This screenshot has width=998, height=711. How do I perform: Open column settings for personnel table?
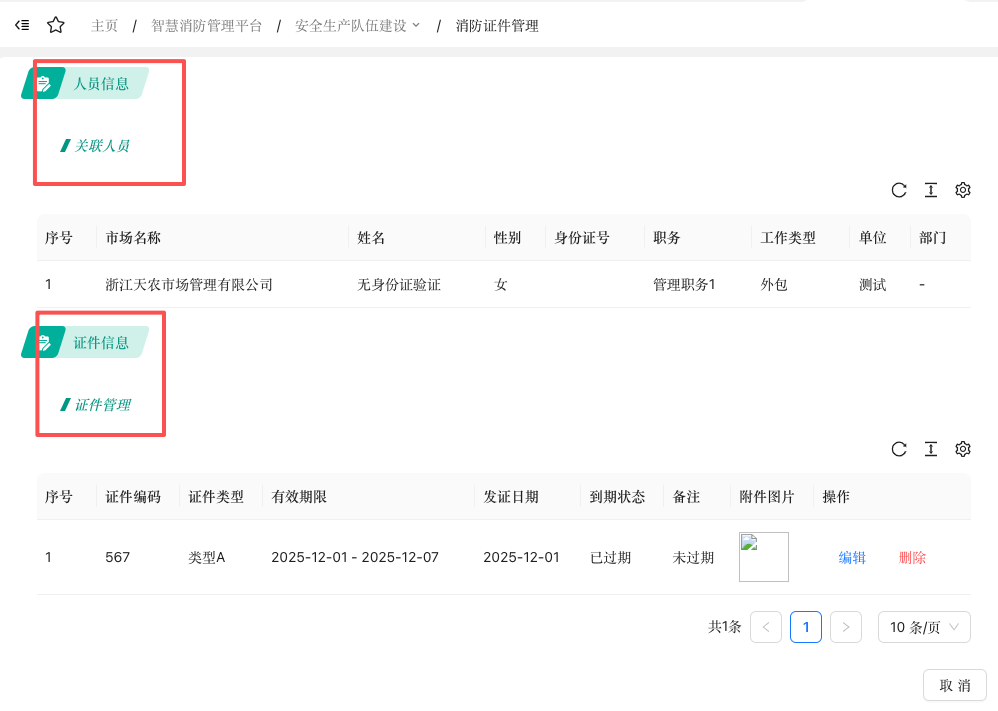click(x=963, y=190)
